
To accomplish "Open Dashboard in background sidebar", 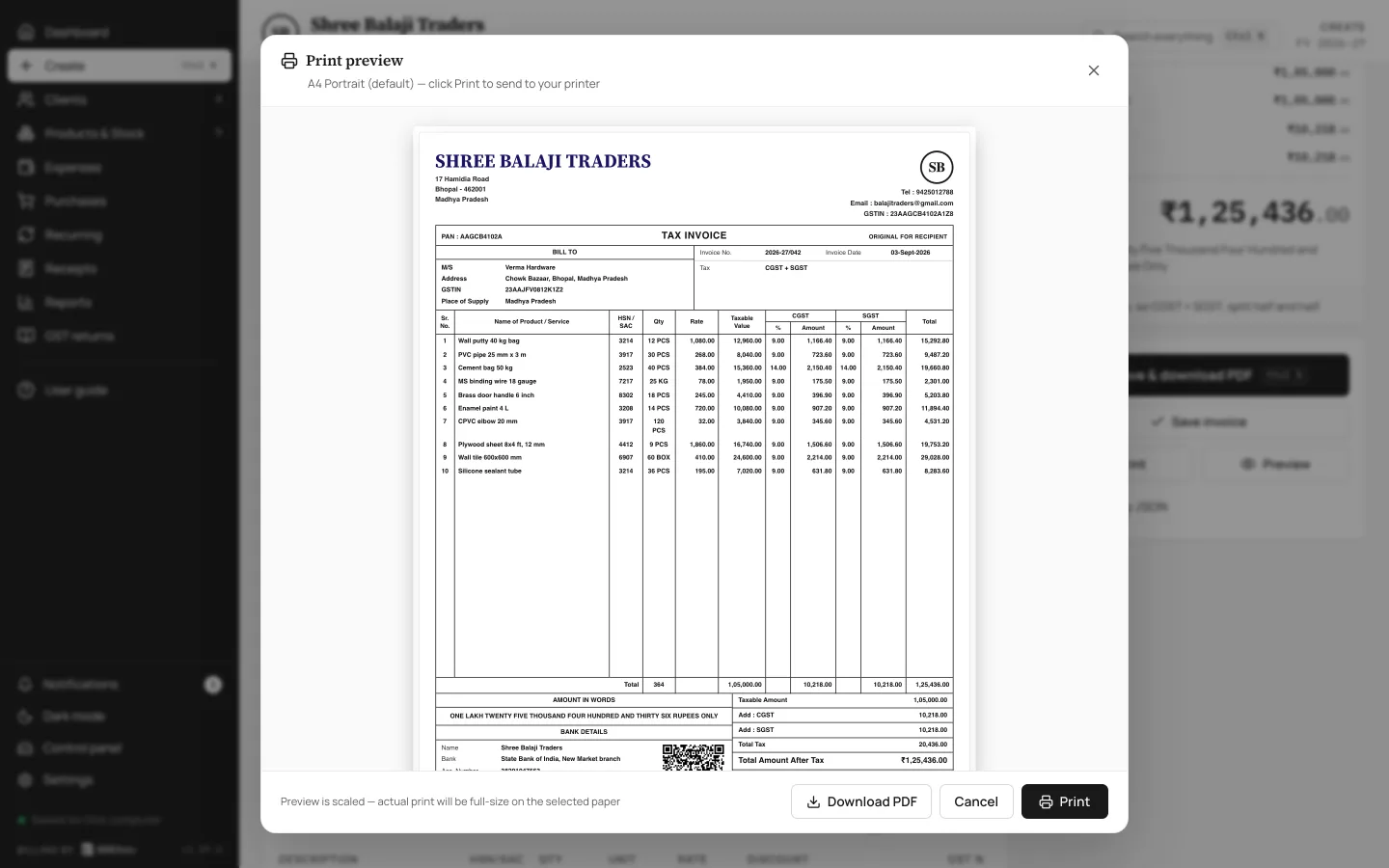I will click(x=120, y=32).
